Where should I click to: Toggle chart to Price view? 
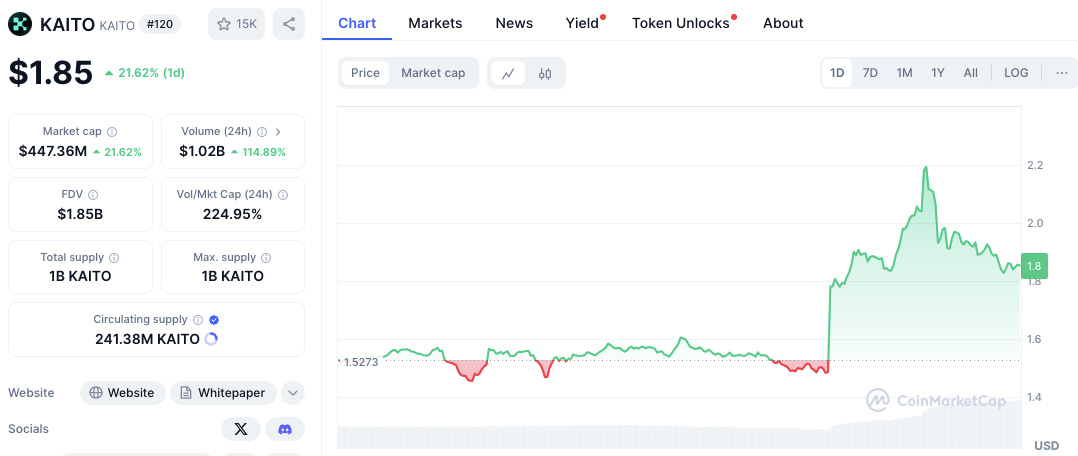pos(365,73)
